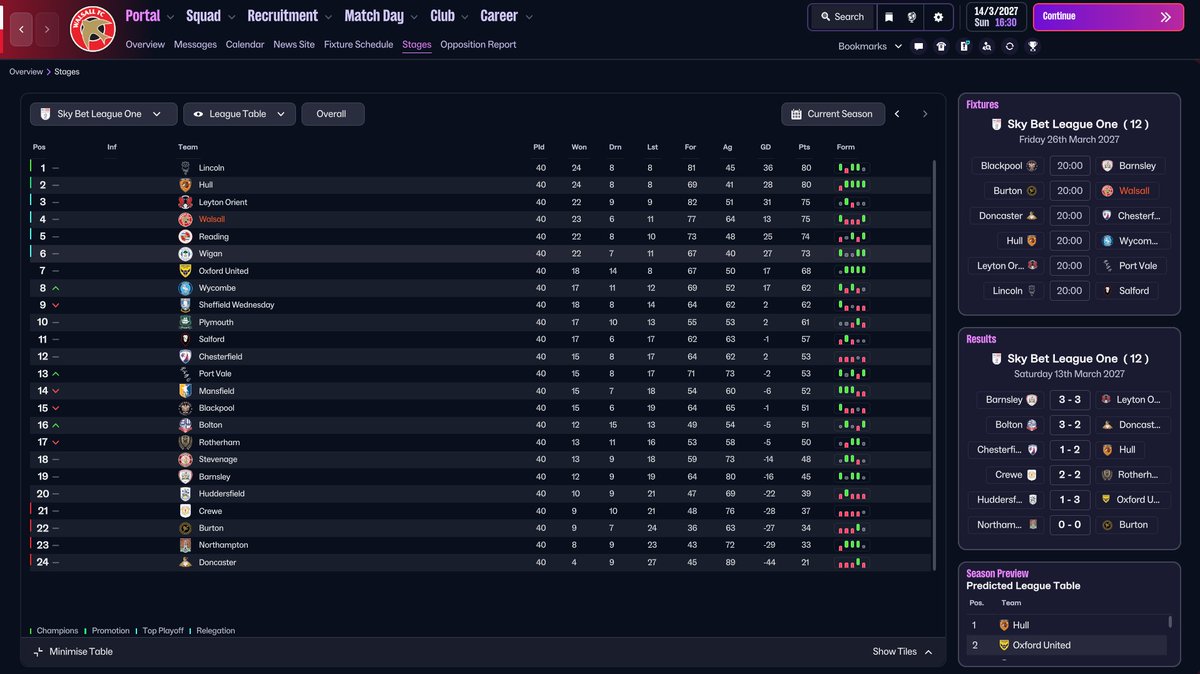Open the messages speech bubble bookmark
1200x674 pixels.
coord(919,46)
